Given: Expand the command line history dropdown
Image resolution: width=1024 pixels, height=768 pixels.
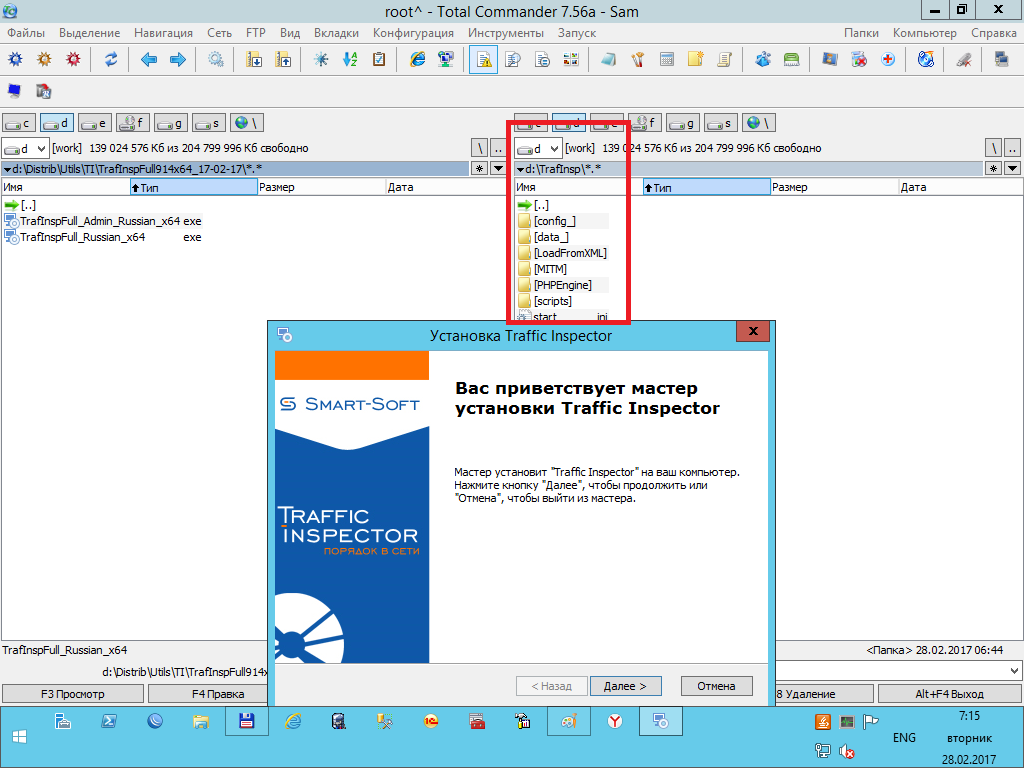Looking at the screenshot, I should click(x=1014, y=671).
